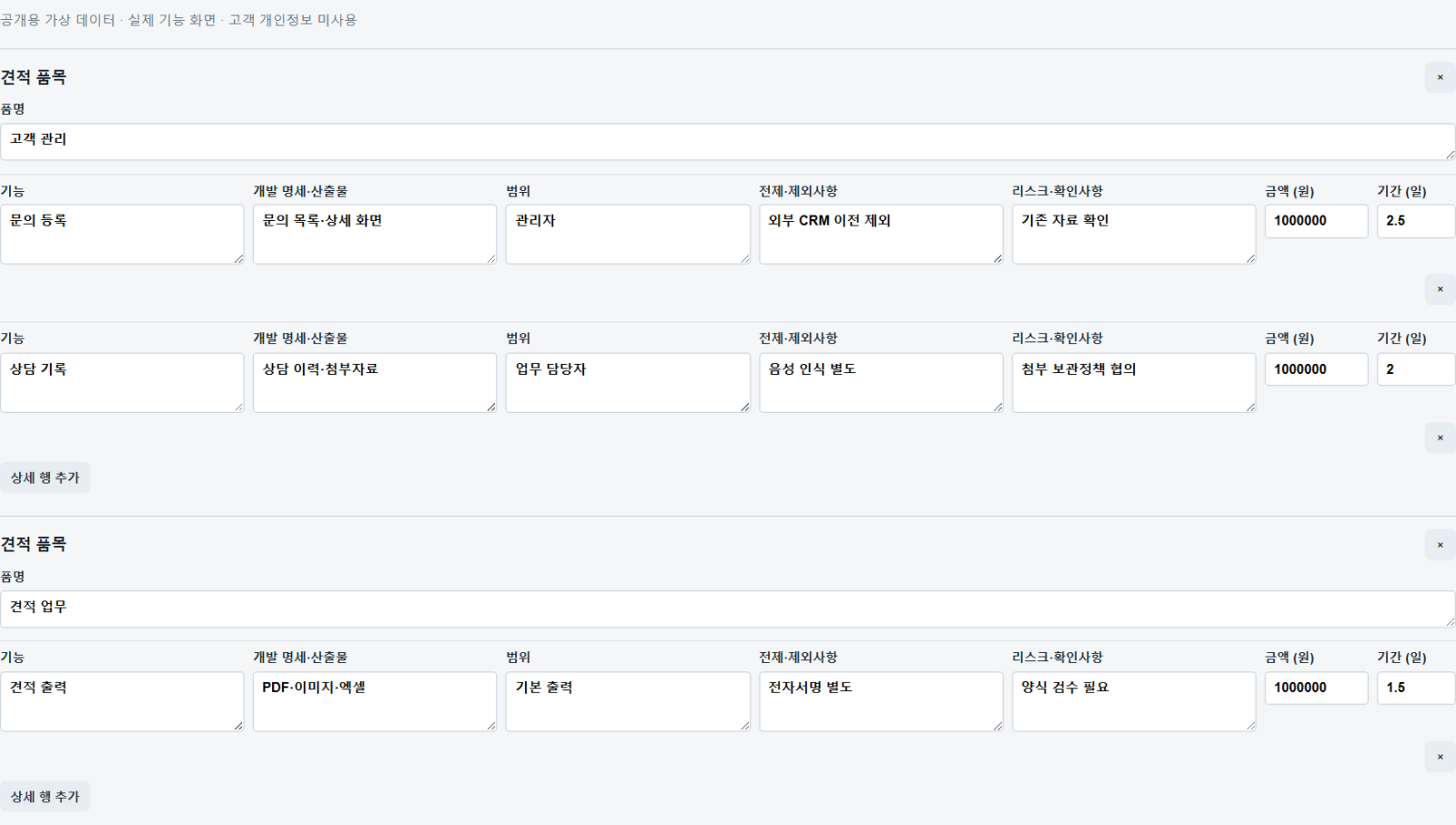Edit the 기존 자료 확인 risk field
The image size is (1456, 825).
pos(1134,235)
